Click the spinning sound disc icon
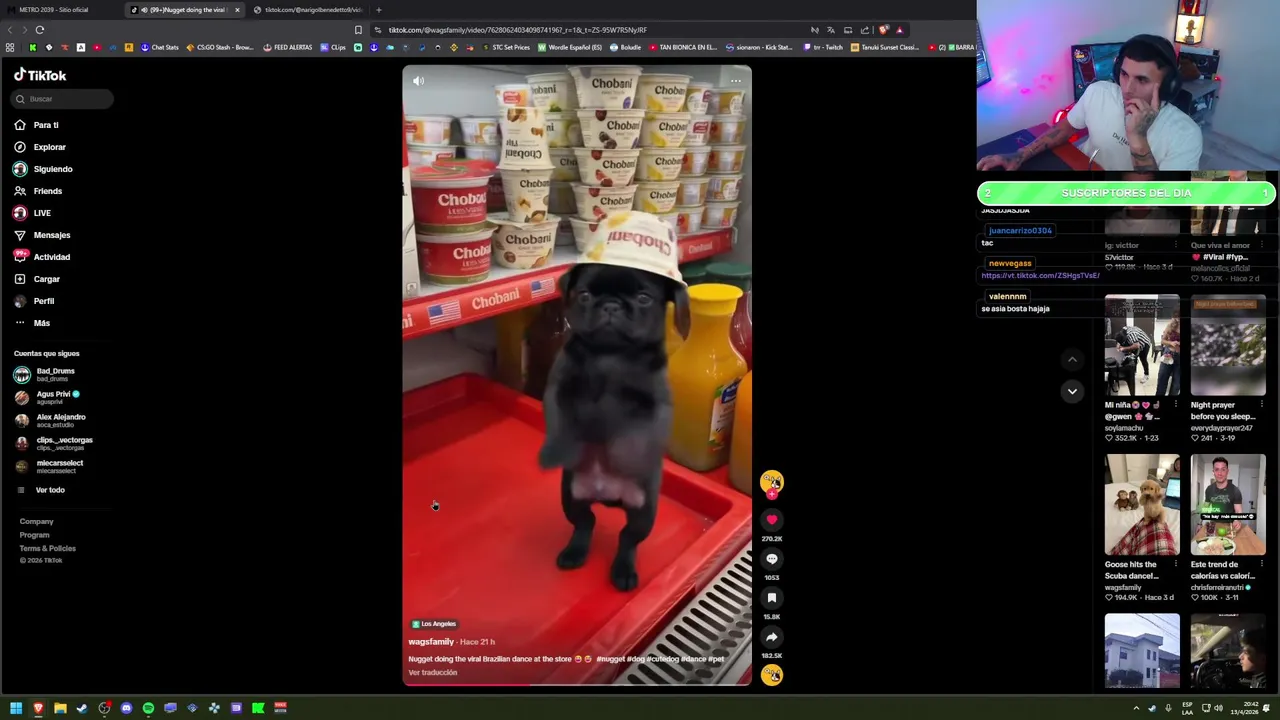 tap(771, 675)
